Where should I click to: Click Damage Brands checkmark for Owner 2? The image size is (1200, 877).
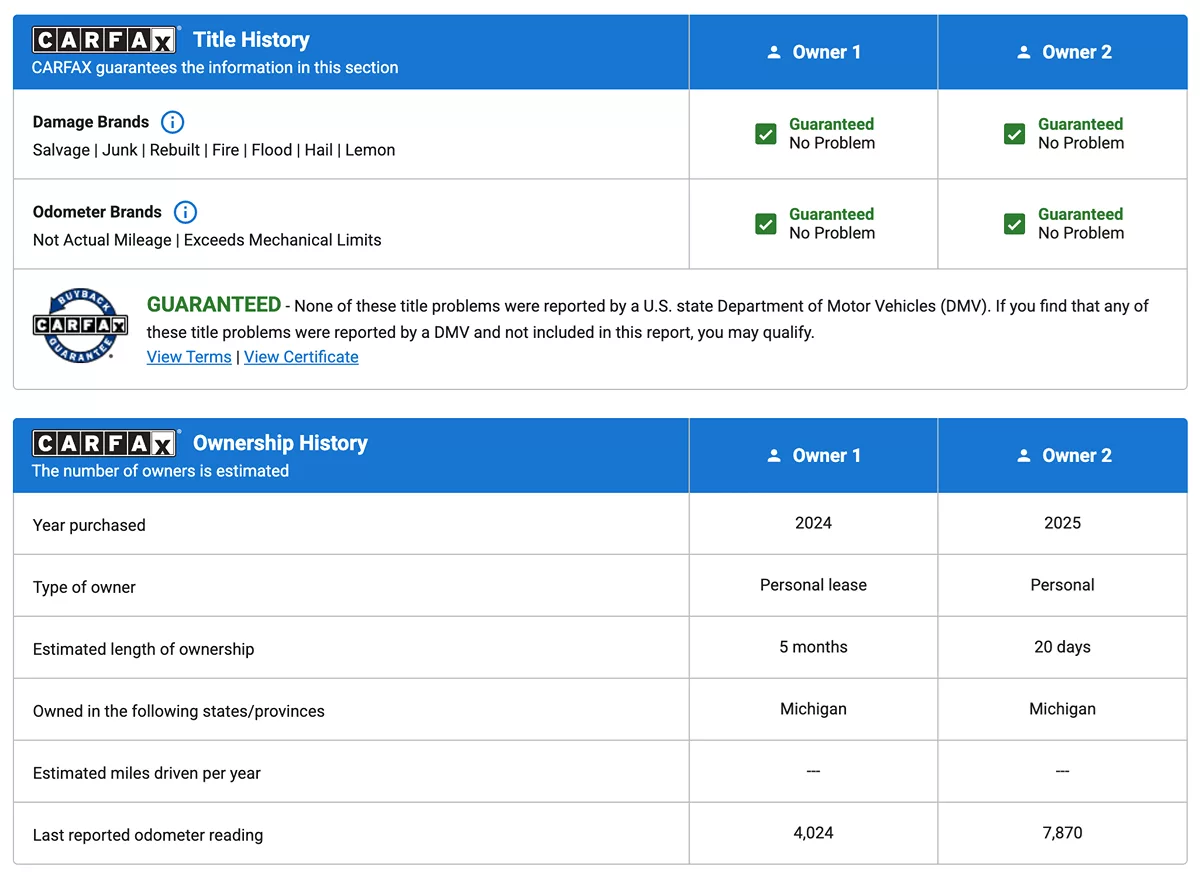(1014, 134)
